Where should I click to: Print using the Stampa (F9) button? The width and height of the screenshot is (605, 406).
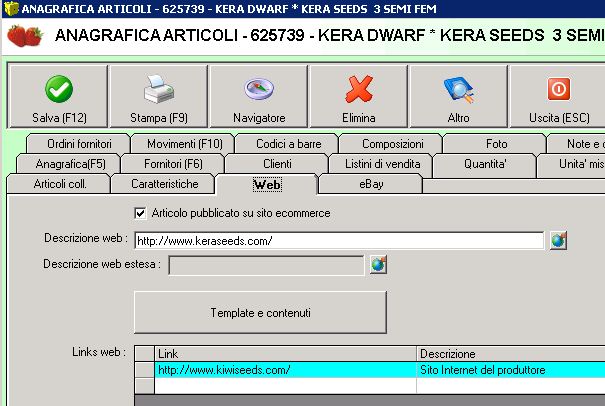click(159, 96)
